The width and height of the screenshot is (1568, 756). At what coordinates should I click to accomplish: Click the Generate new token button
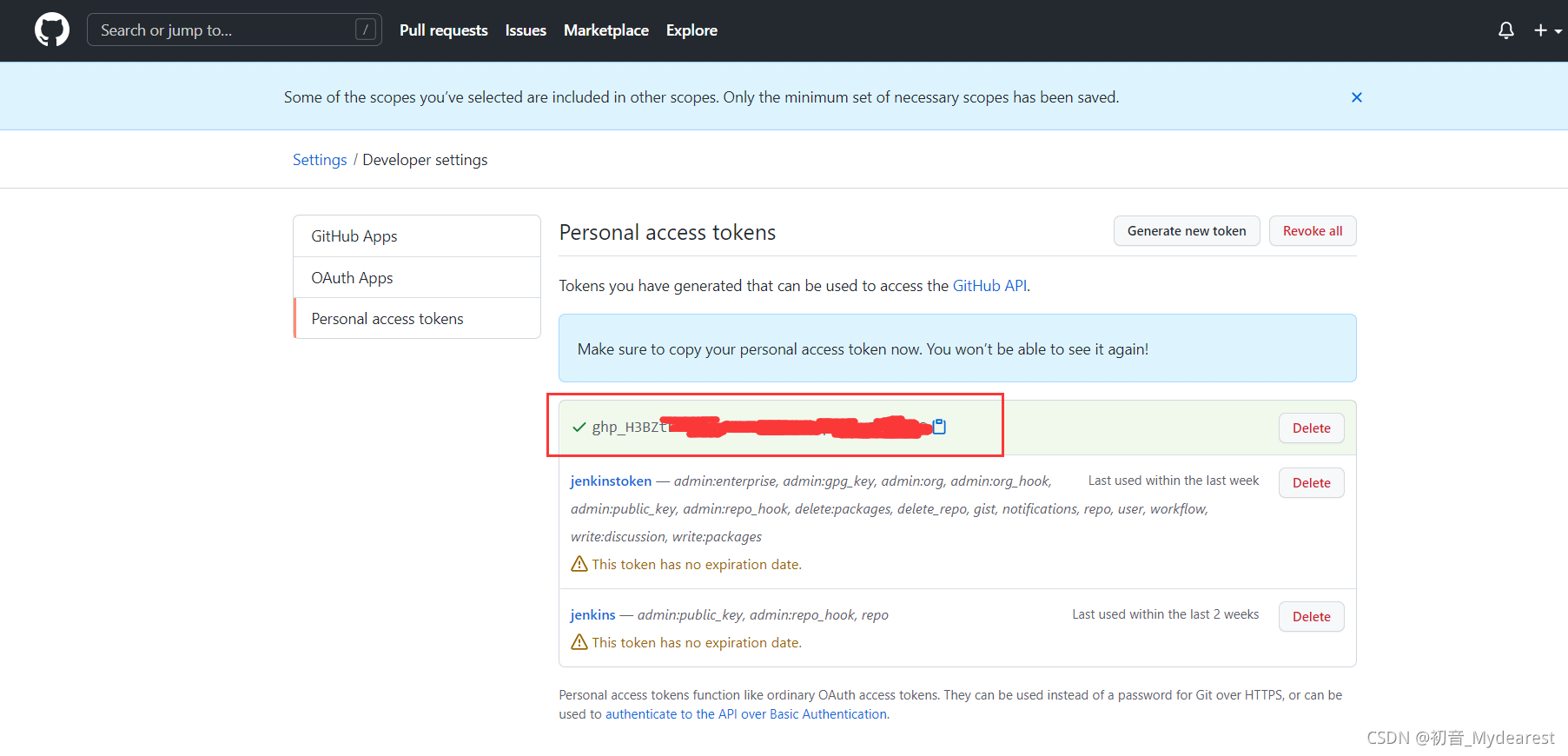(1187, 231)
